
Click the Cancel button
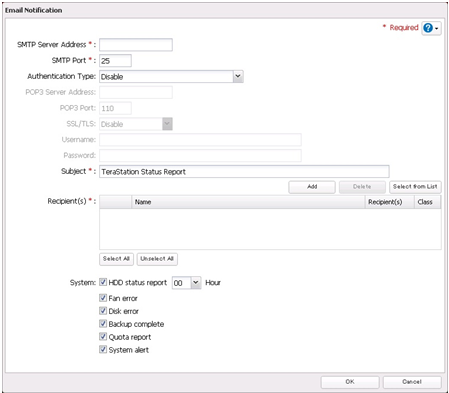(412, 382)
